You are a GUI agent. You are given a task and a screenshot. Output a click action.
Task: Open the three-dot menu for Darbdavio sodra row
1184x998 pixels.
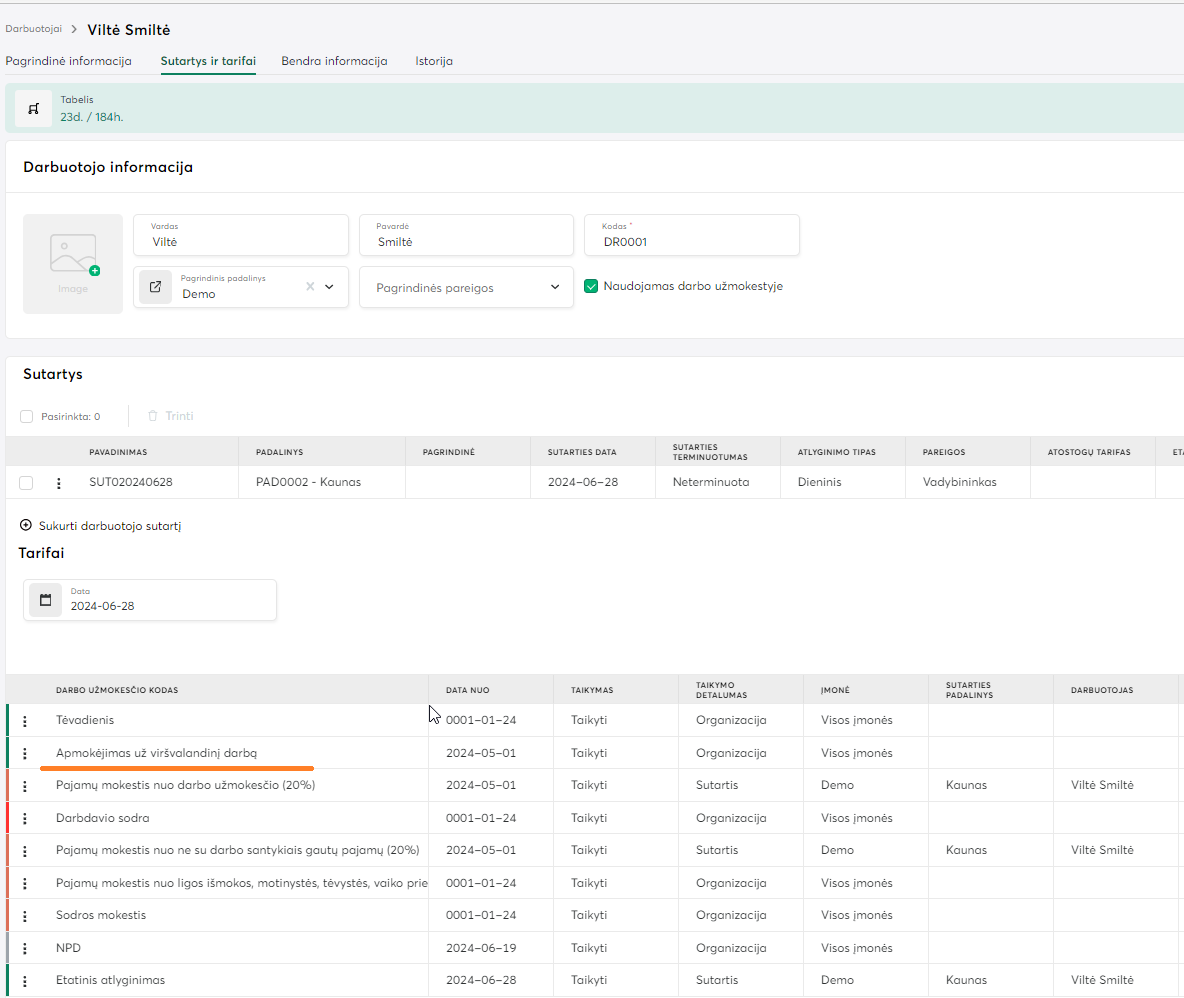pyautogui.click(x=25, y=818)
